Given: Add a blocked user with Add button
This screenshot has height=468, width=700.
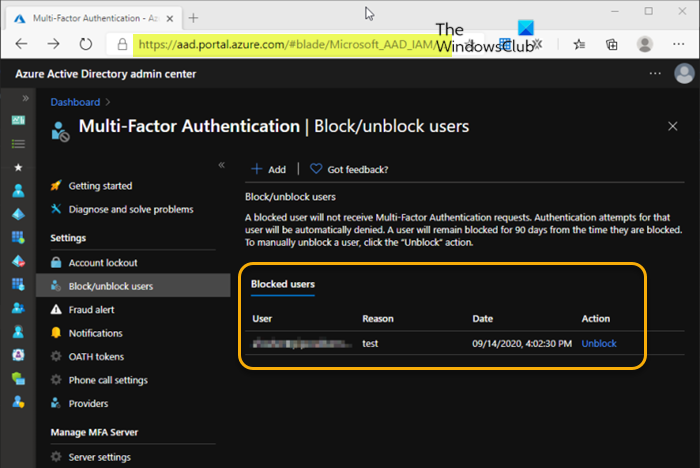Looking at the screenshot, I should (x=269, y=169).
